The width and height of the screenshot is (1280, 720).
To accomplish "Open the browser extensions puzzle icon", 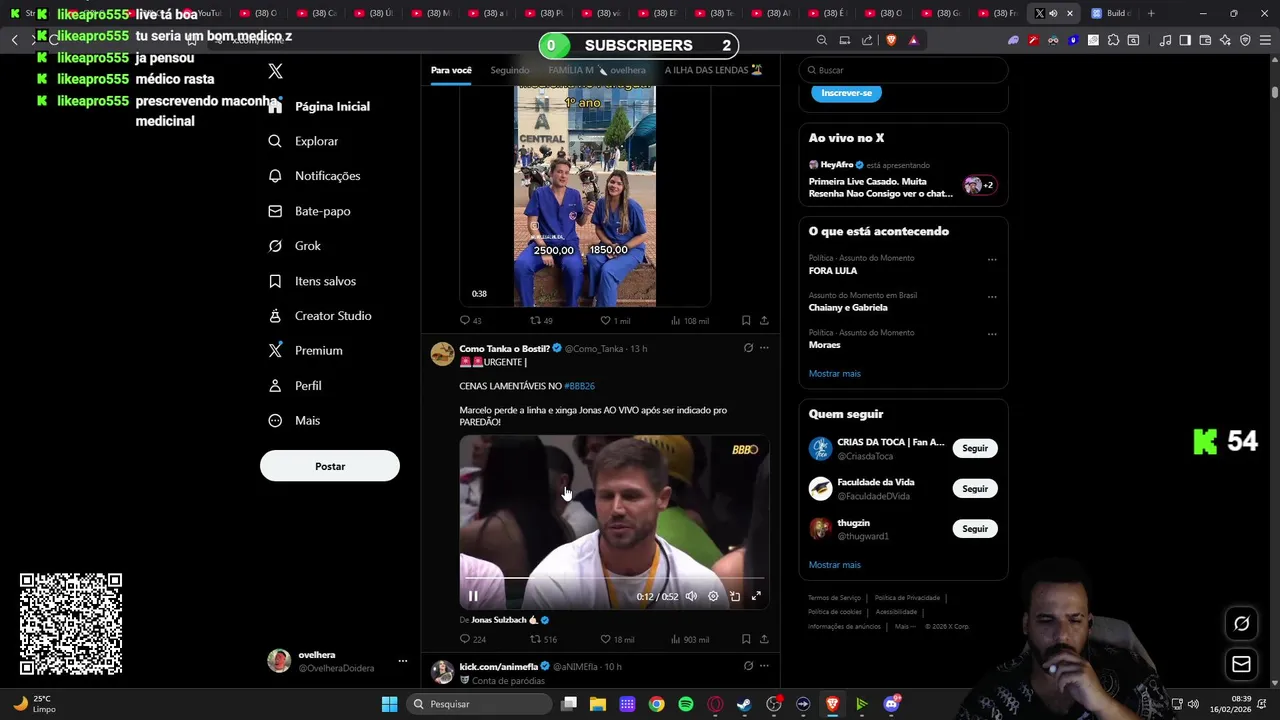I will [x=1113, y=40].
